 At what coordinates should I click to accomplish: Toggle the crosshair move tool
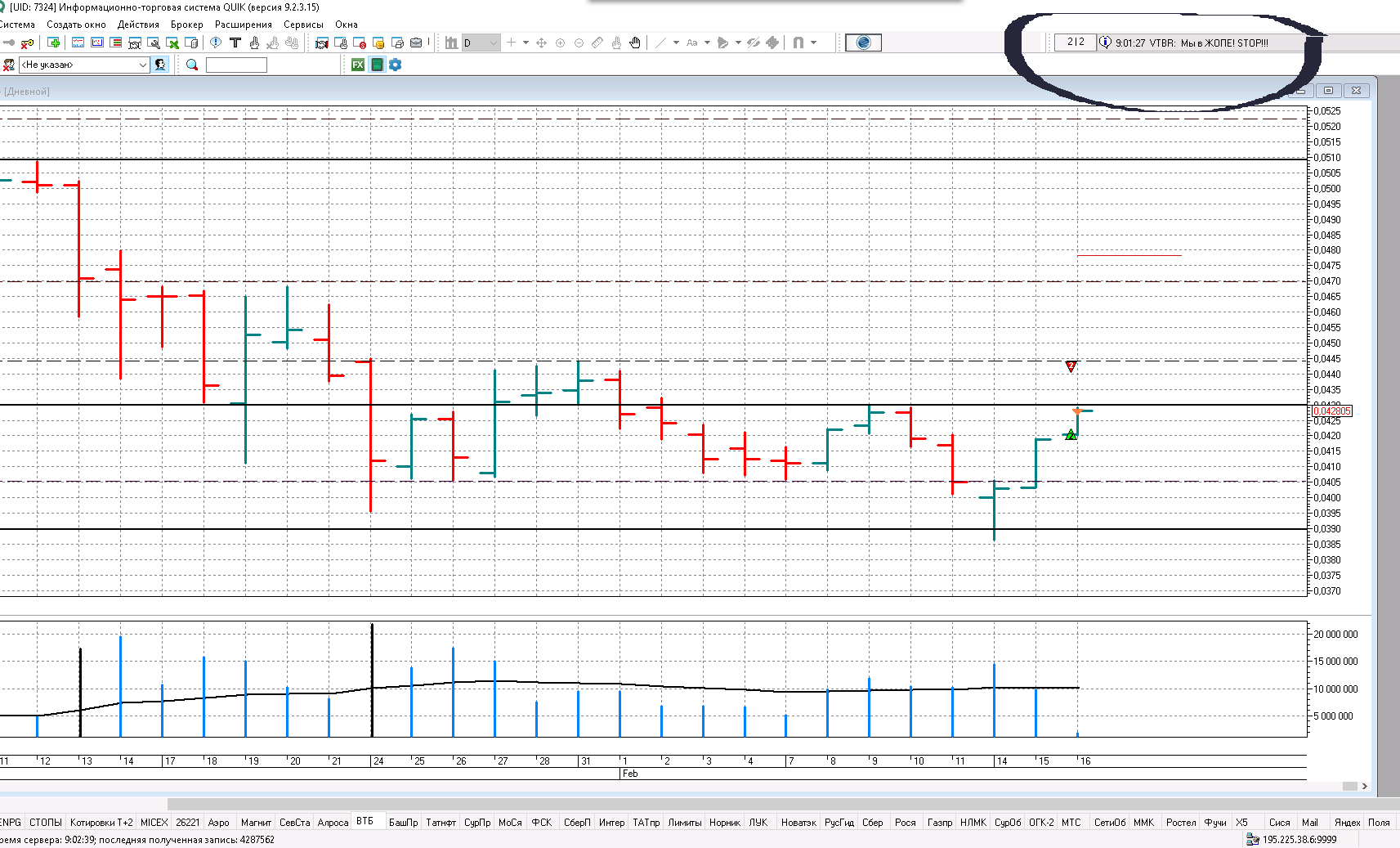[541, 43]
